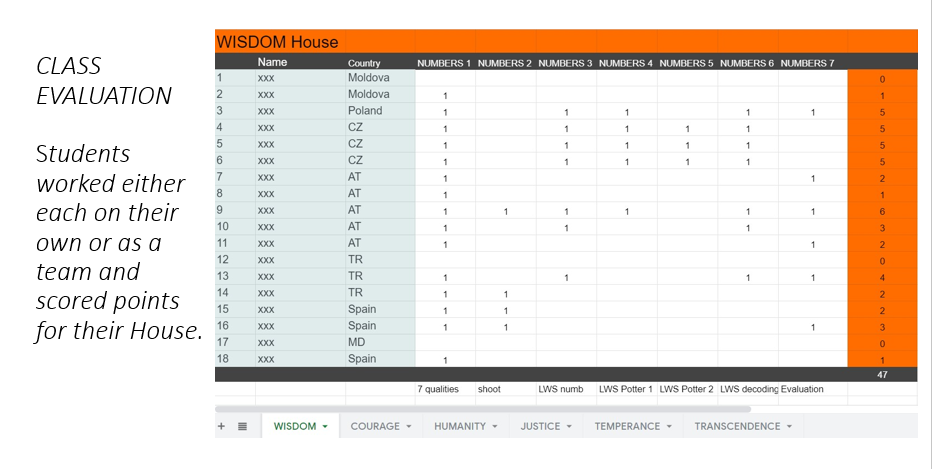
Task: Select the total score cell showing 47
Action: click(x=881, y=375)
